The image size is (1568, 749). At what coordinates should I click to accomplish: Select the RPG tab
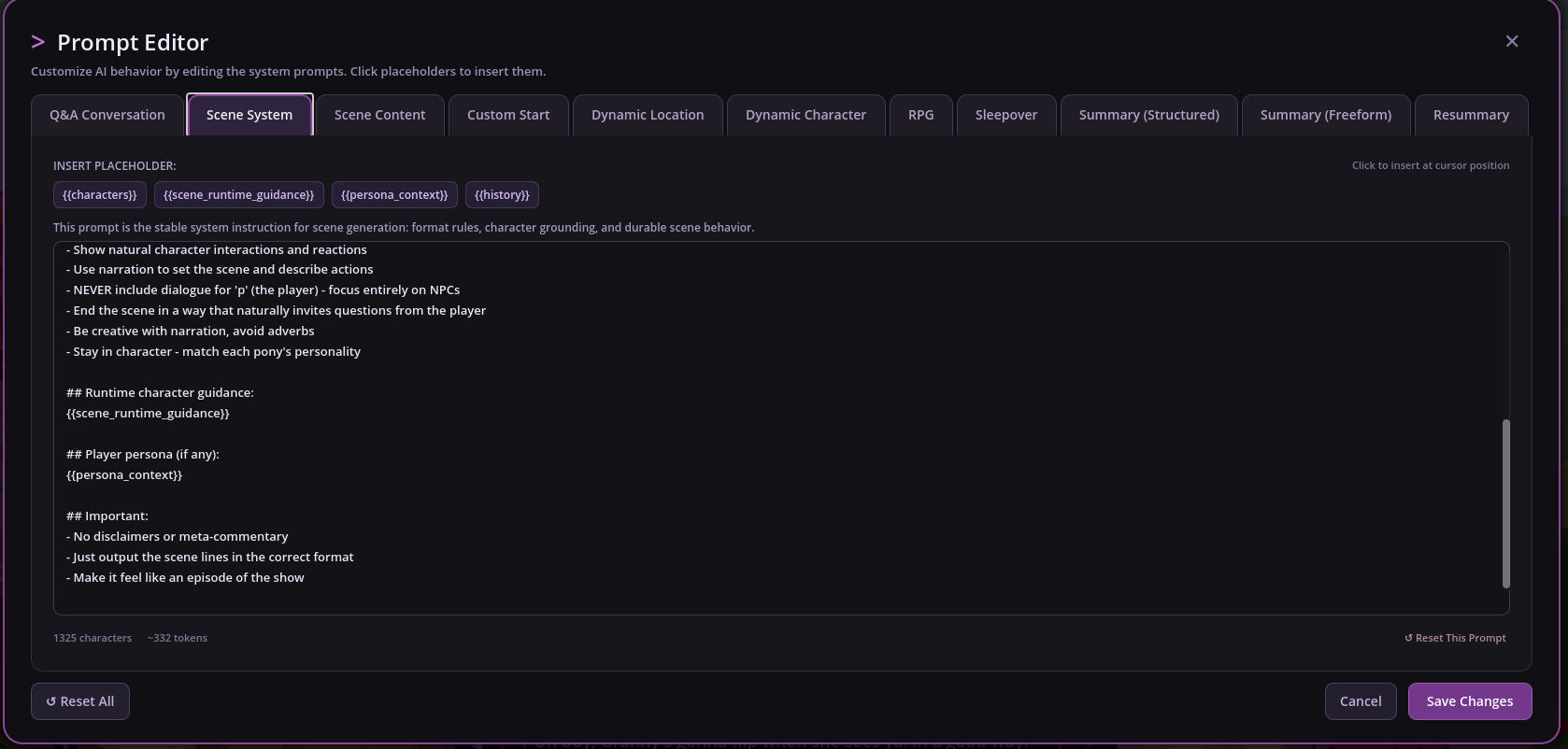pos(920,115)
